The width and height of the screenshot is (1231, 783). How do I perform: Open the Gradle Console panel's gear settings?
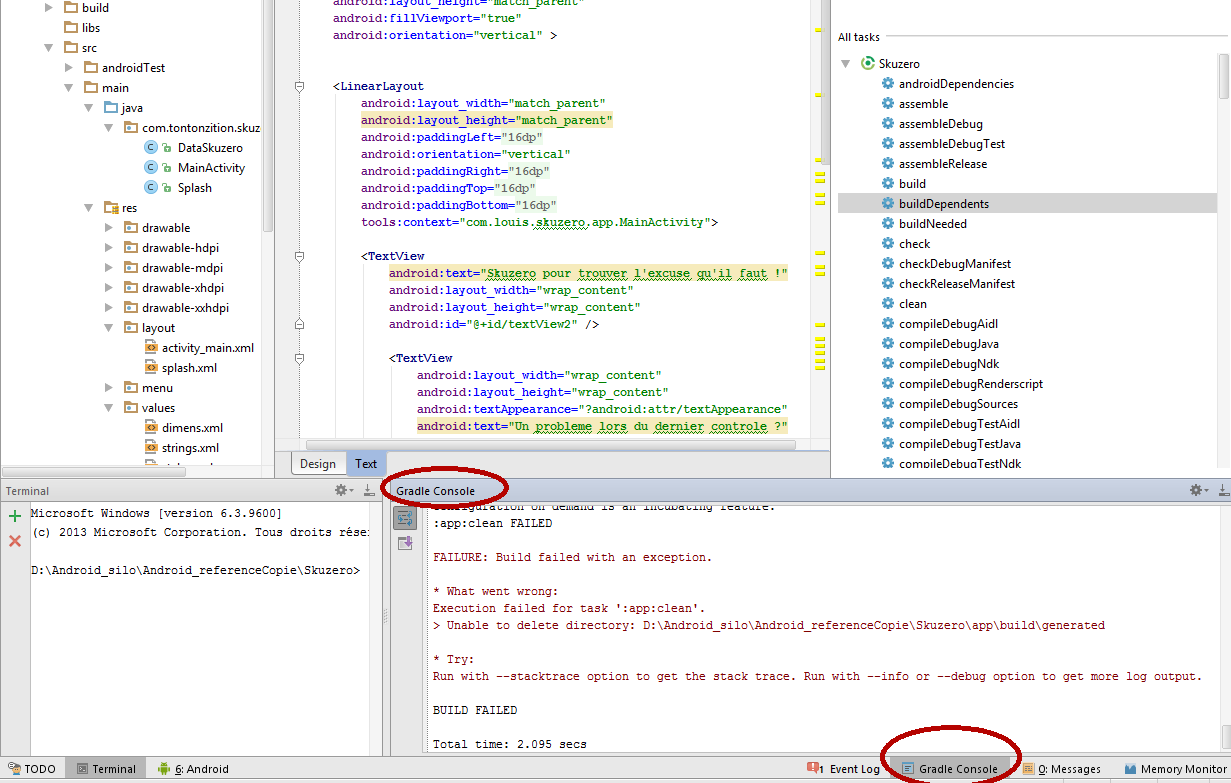[1198, 490]
